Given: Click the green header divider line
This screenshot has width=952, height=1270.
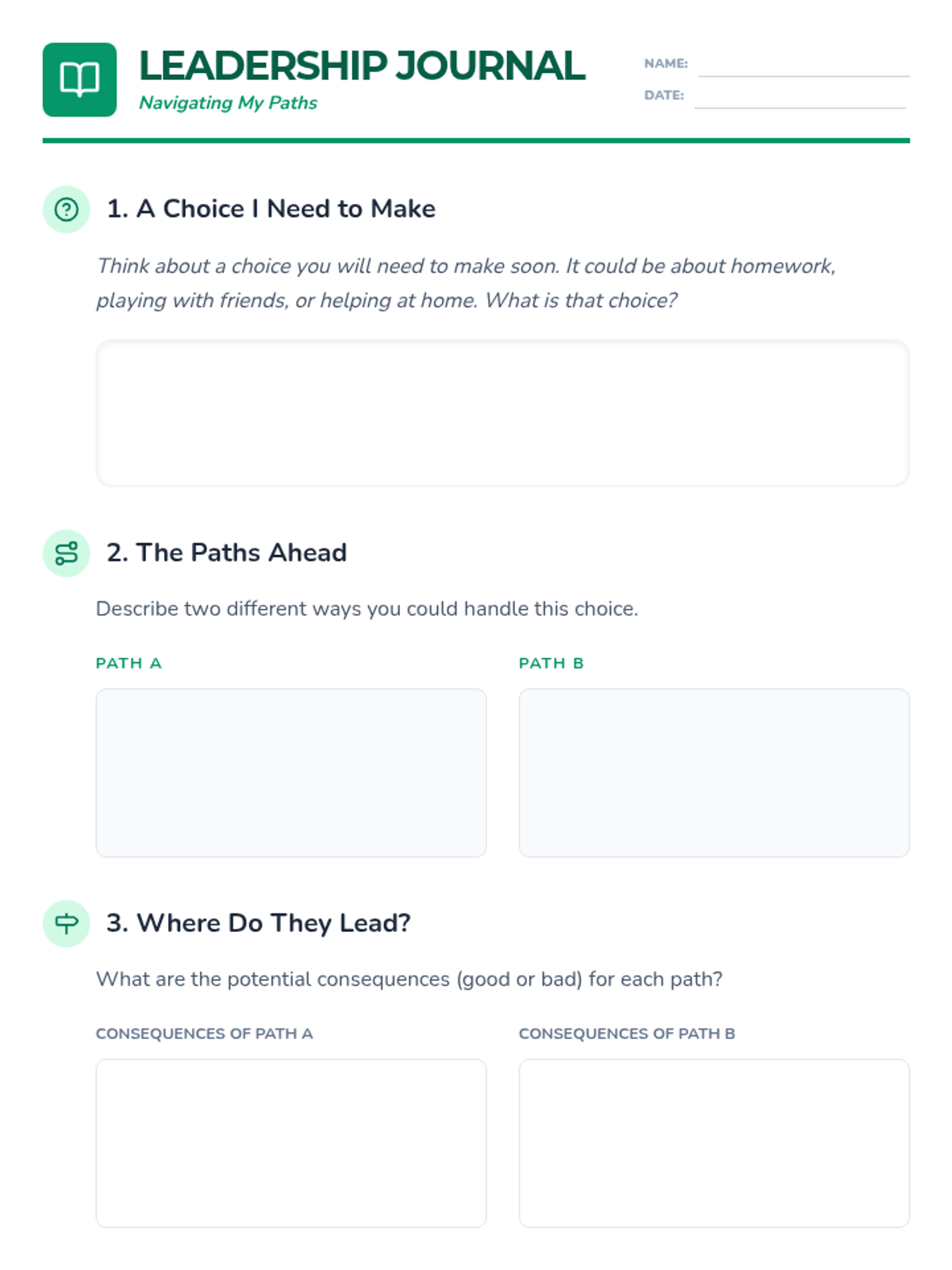Looking at the screenshot, I should (x=476, y=140).
